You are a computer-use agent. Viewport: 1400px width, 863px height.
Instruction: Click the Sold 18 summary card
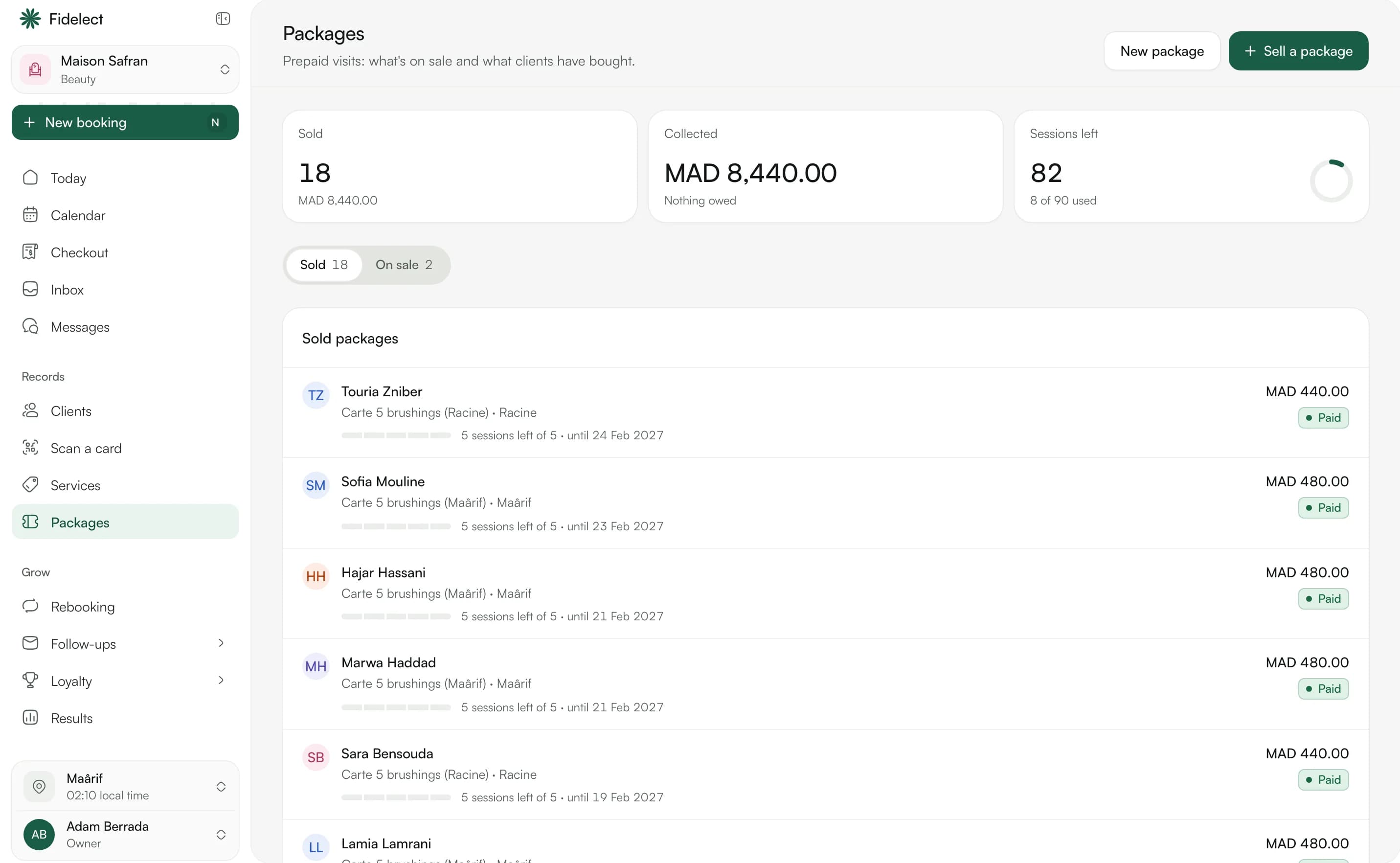459,167
